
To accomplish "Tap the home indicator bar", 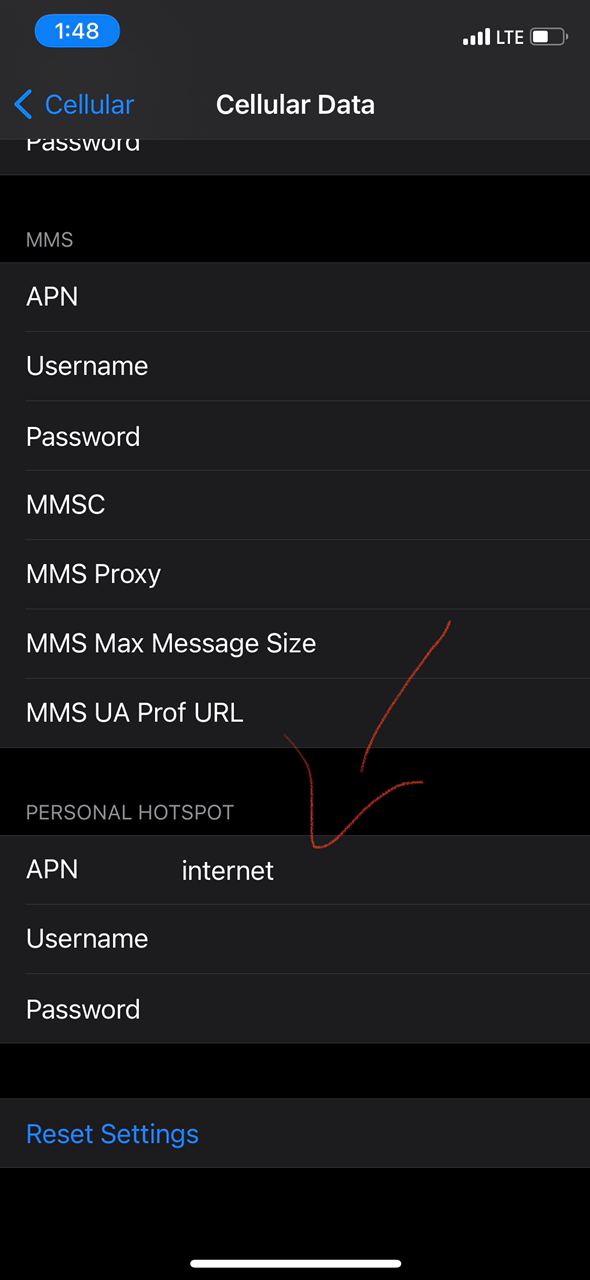I will 295,1264.
